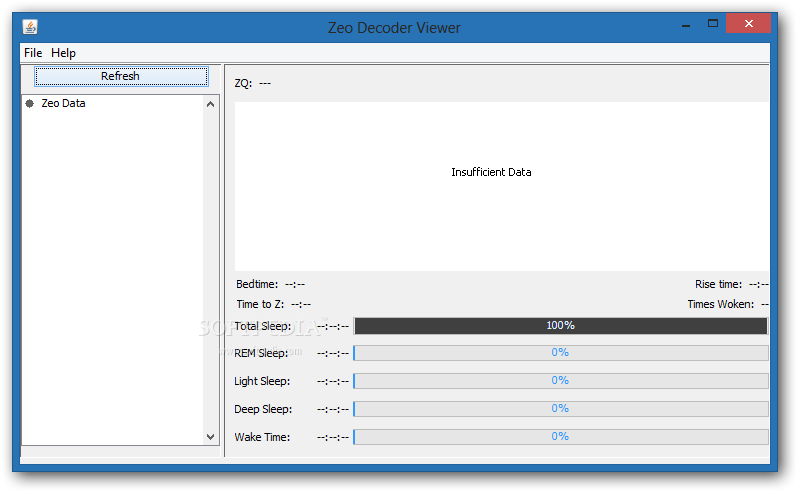Click the Total Sleep 100% progress bar
Viewport: 798px width, 492px height.
click(x=561, y=326)
